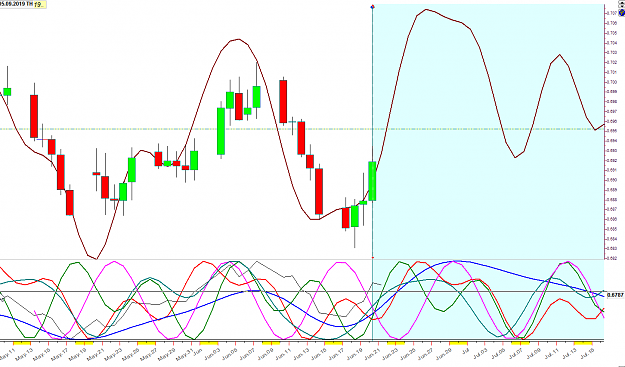Screen dimensions: 625x367
Task: Click the 0.700 price axis label
Action: pyautogui.click(x=612, y=82)
